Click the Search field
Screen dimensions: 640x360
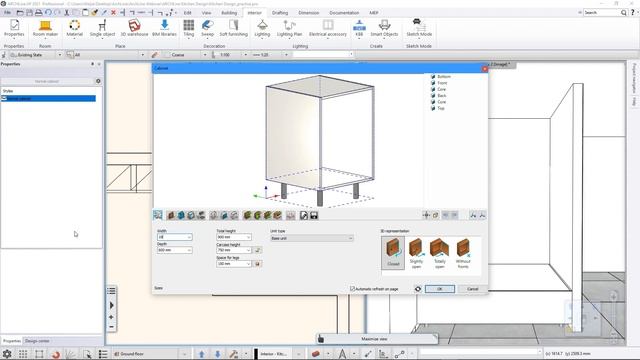(x=602, y=13)
